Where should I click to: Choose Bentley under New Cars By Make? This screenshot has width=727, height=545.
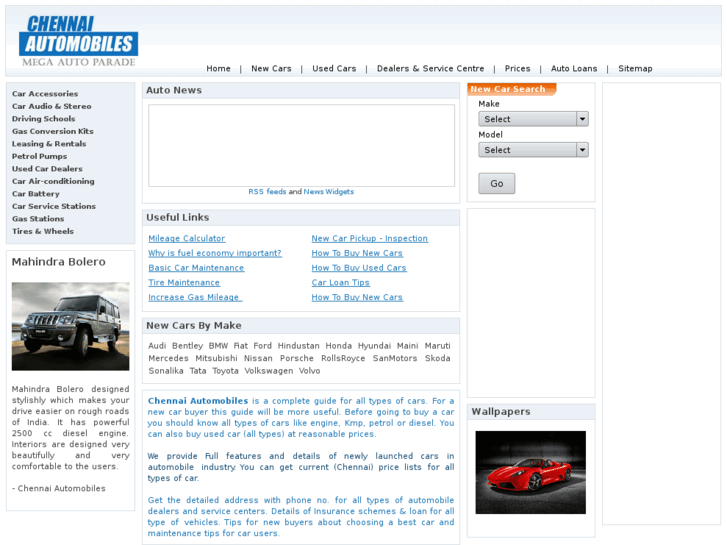[x=187, y=346]
